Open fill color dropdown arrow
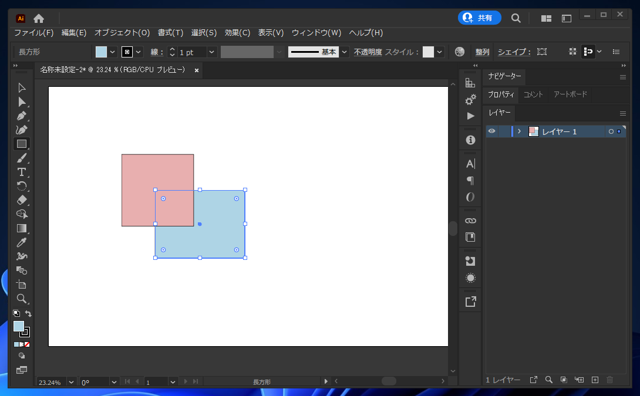Screen dimensions: 640x396 pos(112,52)
